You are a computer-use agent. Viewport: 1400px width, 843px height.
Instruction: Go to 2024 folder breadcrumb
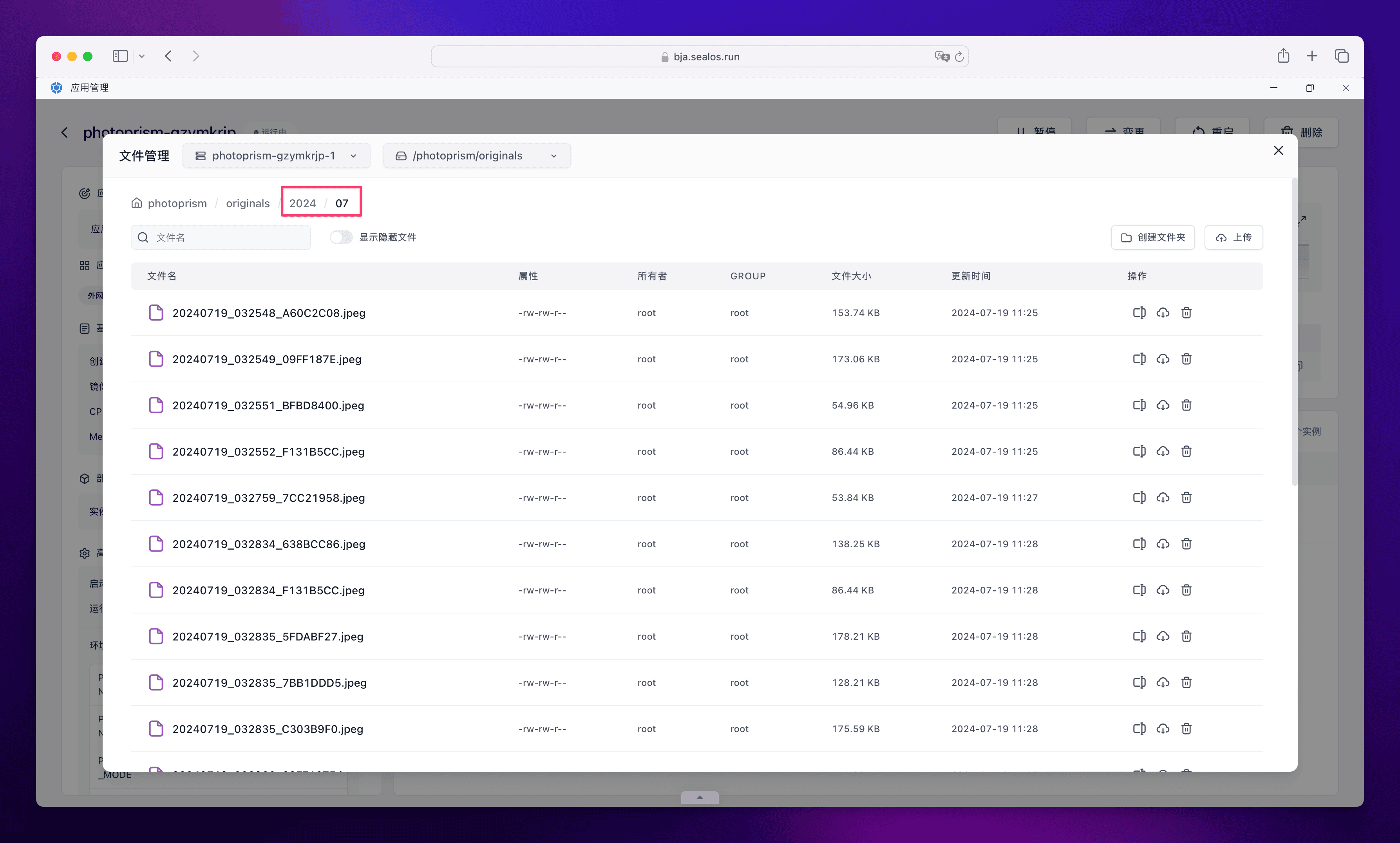pyautogui.click(x=302, y=203)
